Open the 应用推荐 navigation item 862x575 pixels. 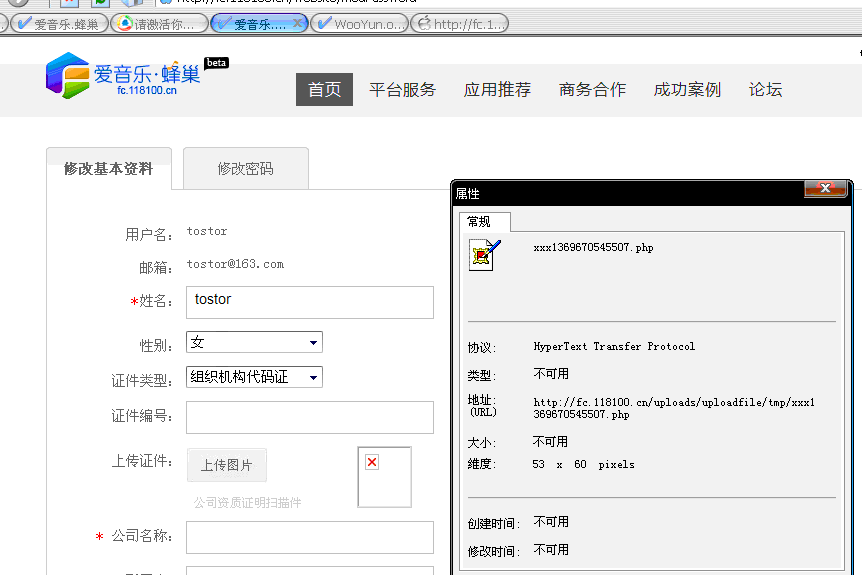click(498, 89)
